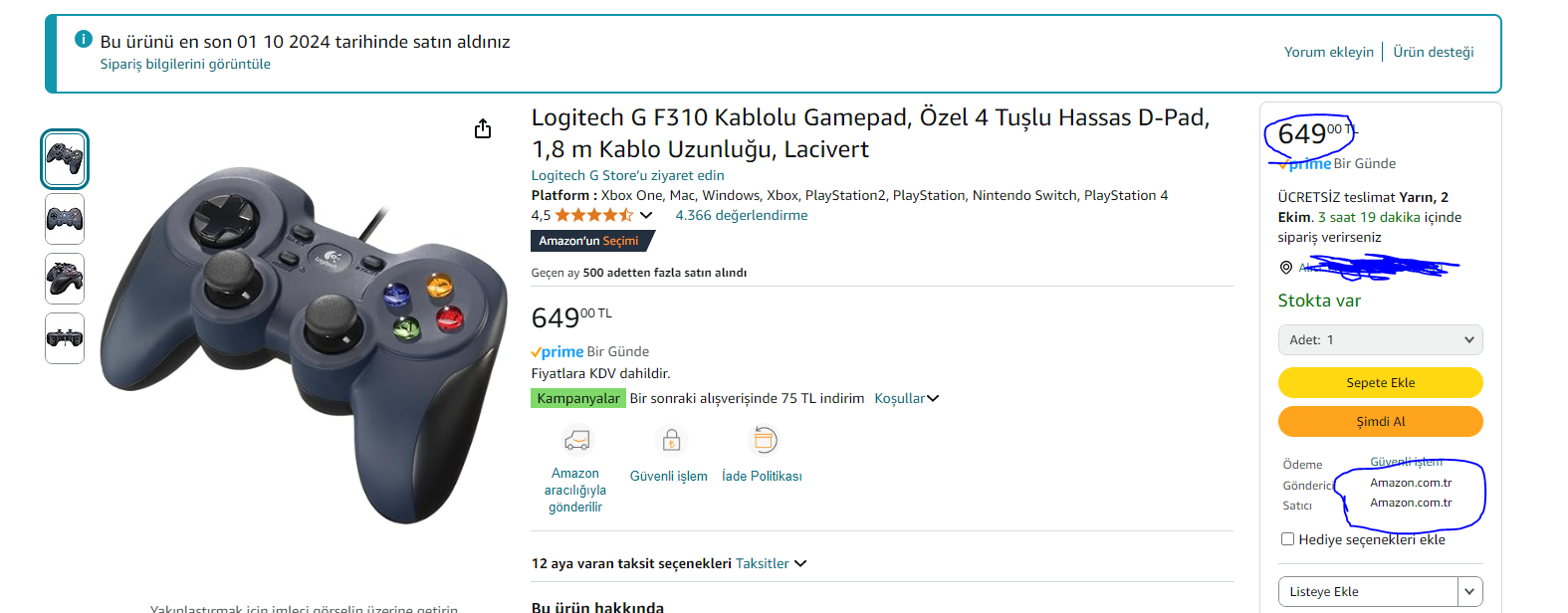Click the Sepete Ekle button

pyautogui.click(x=1380, y=382)
